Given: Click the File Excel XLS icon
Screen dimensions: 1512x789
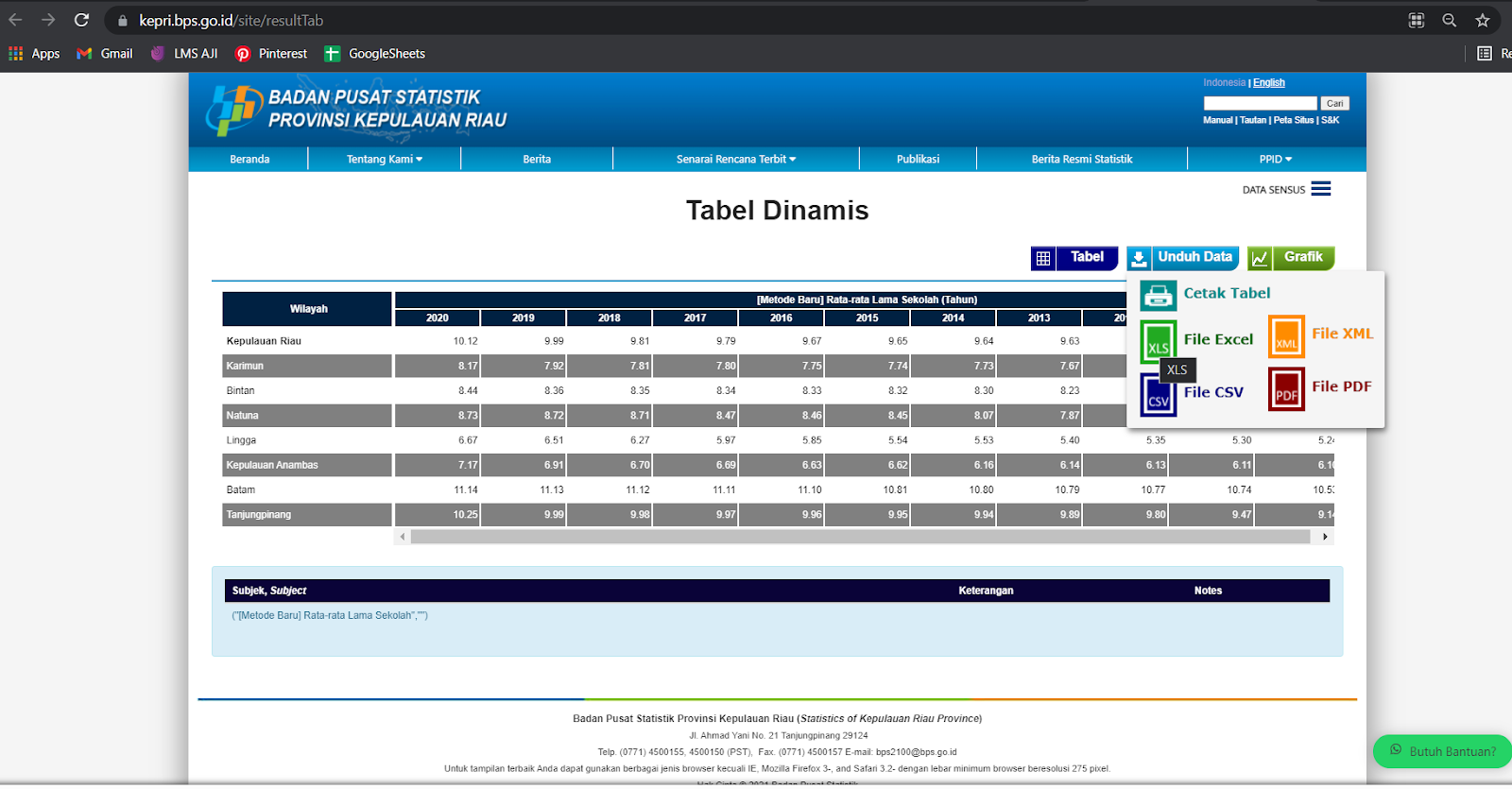Looking at the screenshot, I should 1158,340.
